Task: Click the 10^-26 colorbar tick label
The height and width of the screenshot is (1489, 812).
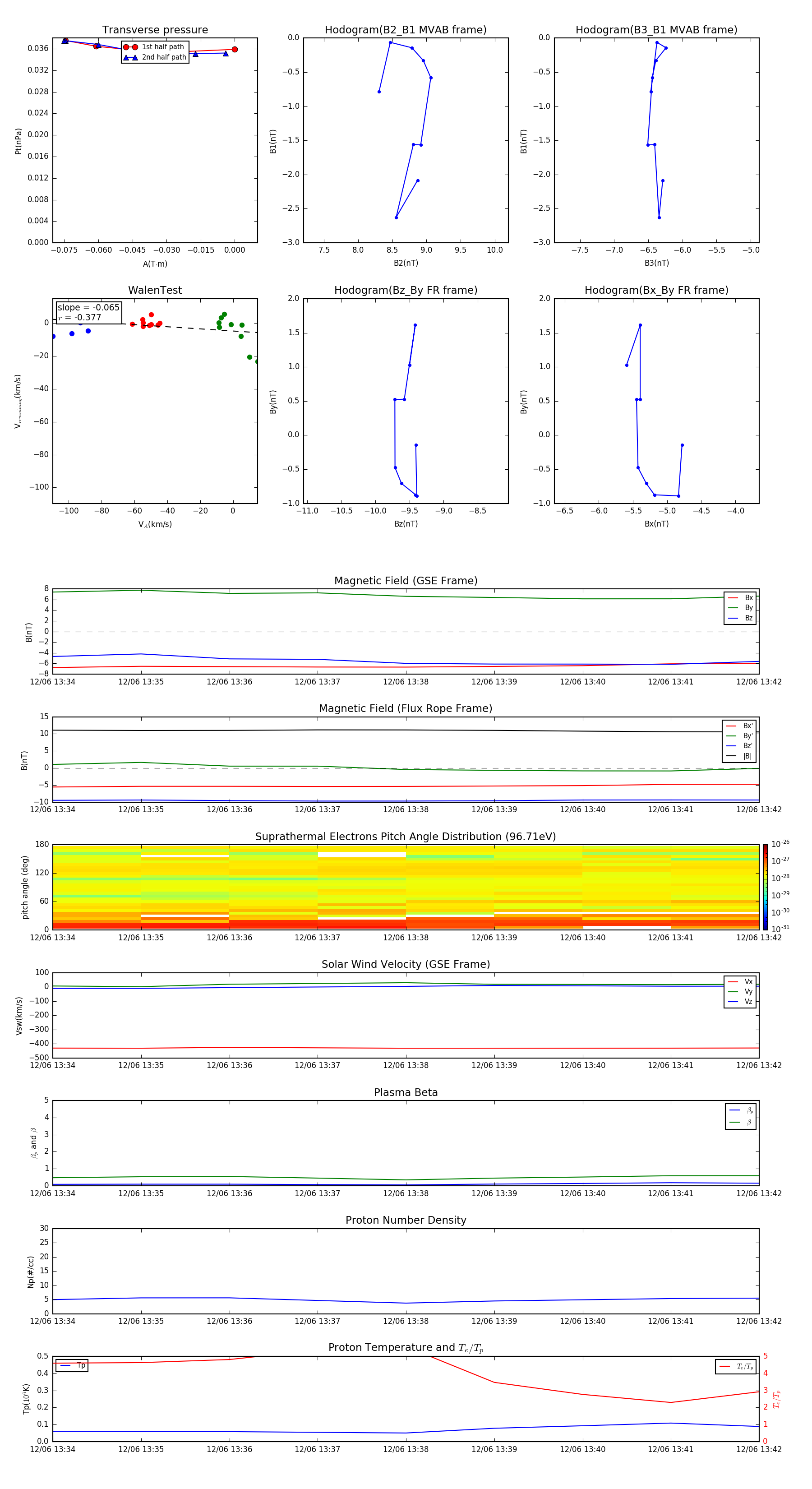Action: [780, 844]
